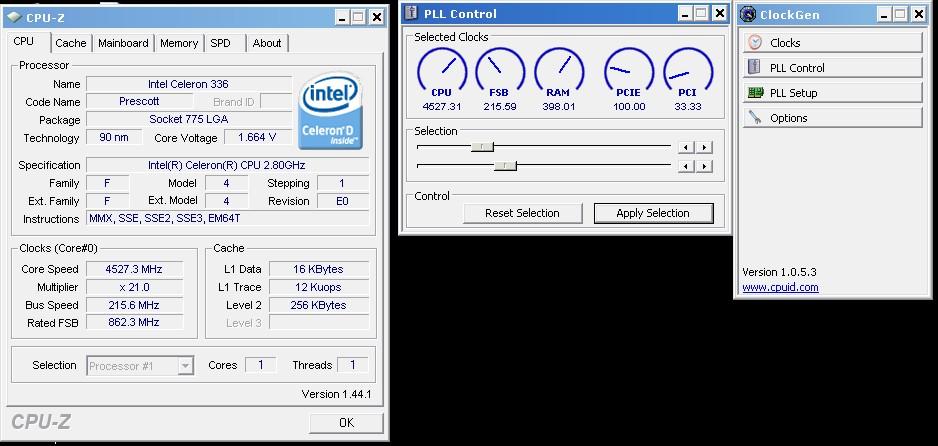Click the second selection slider thumb
The height and width of the screenshot is (446, 938).
505,165
